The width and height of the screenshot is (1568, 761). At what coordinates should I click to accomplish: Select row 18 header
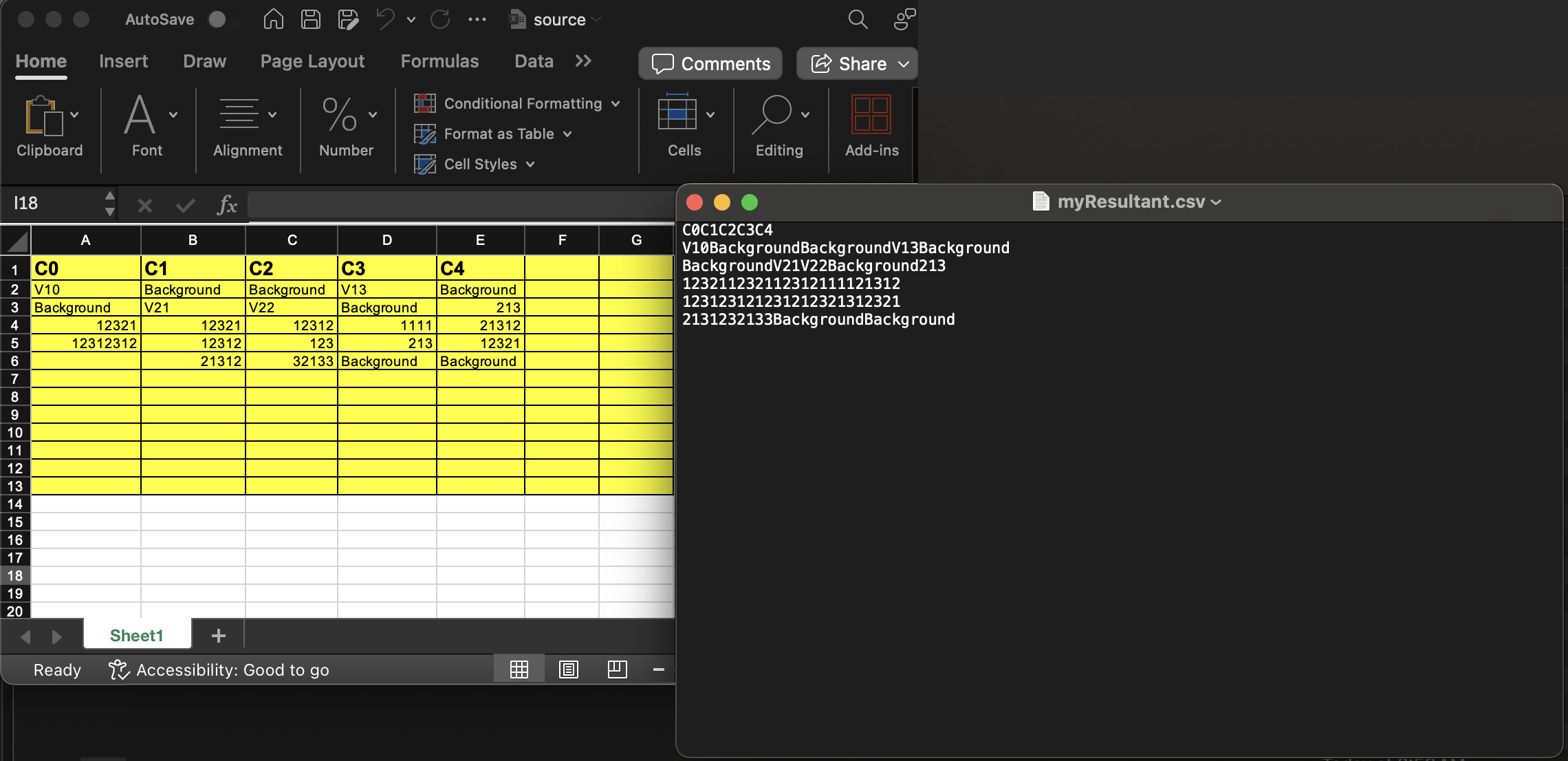[x=15, y=575]
